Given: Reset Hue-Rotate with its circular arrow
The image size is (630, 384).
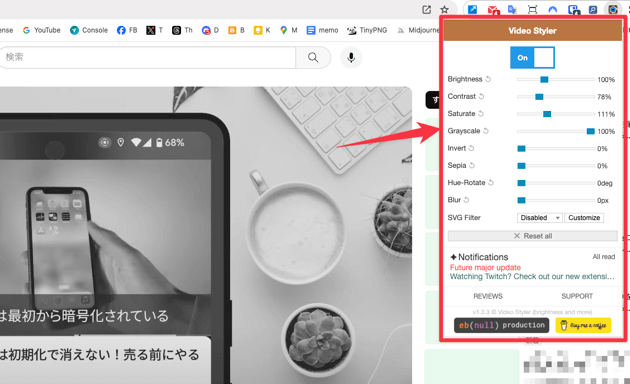Looking at the screenshot, I should [491, 183].
